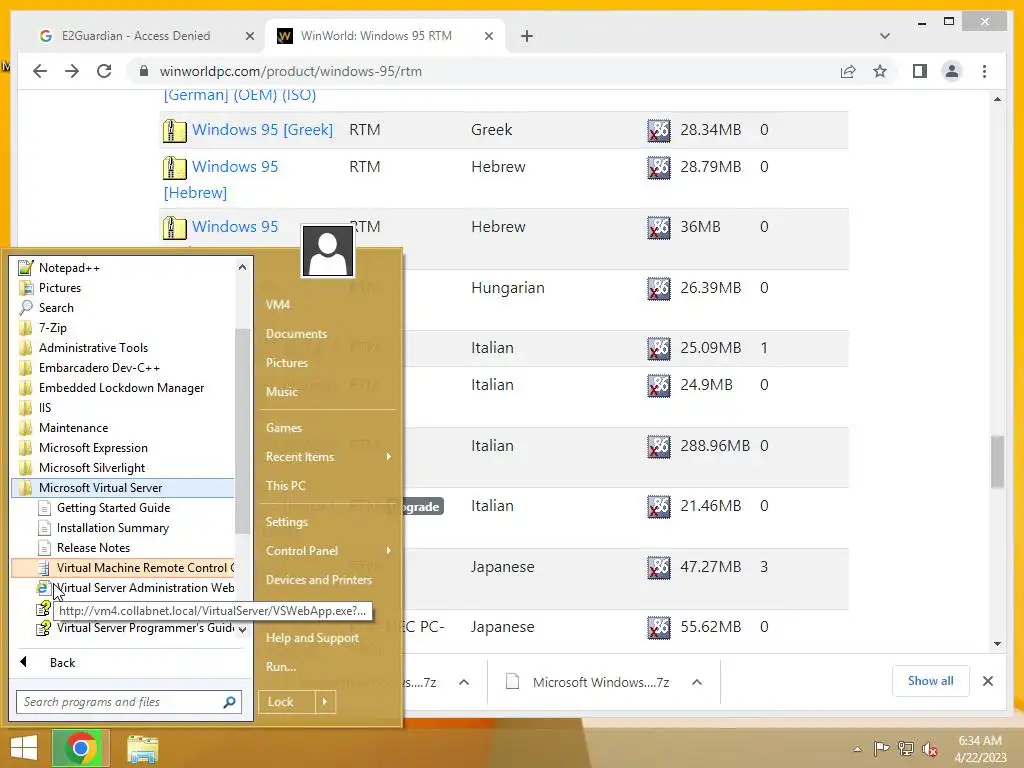This screenshot has height=768, width=1024.
Task: Switch to WinWorld: Windows 95 RTM tab
Action: pos(376,36)
